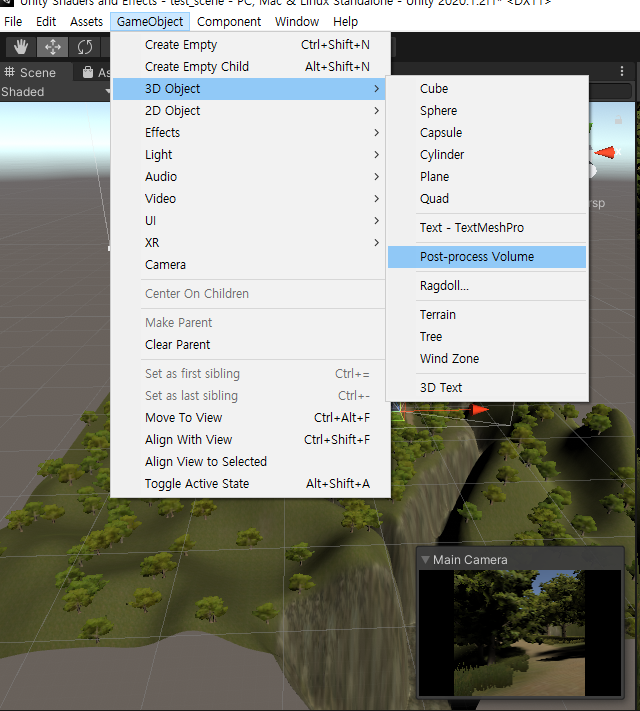Select the Hand tool
The height and width of the screenshot is (711, 640).
pos(21,47)
